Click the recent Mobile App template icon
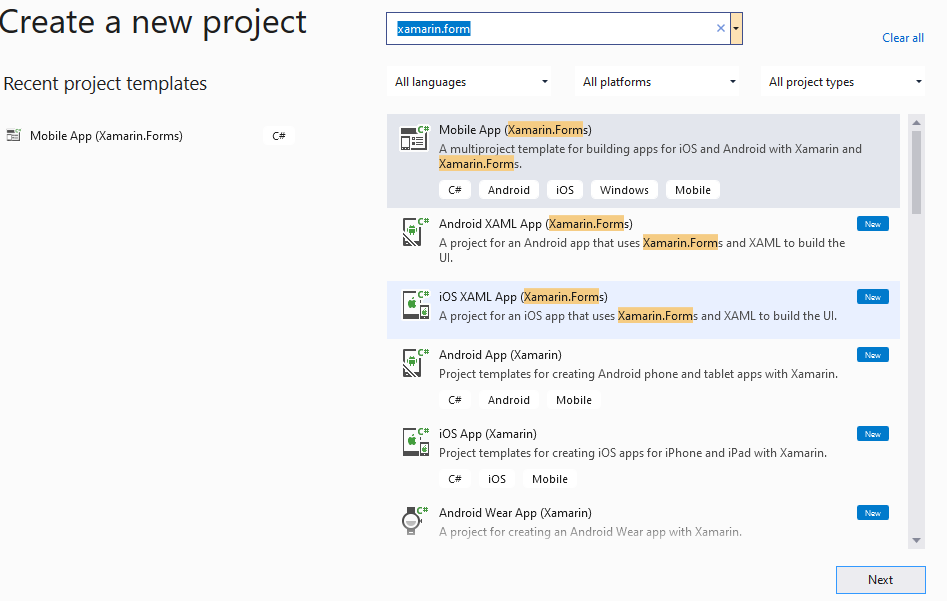The height and width of the screenshot is (601, 947). pyautogui.click(x=13, y=136)
